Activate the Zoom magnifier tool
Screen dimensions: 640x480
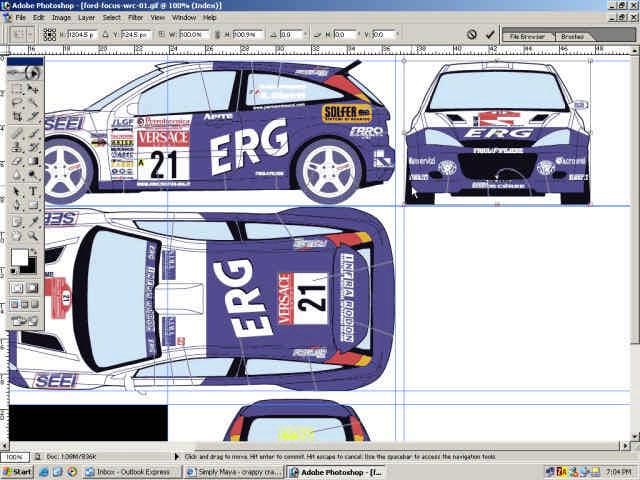33,235
